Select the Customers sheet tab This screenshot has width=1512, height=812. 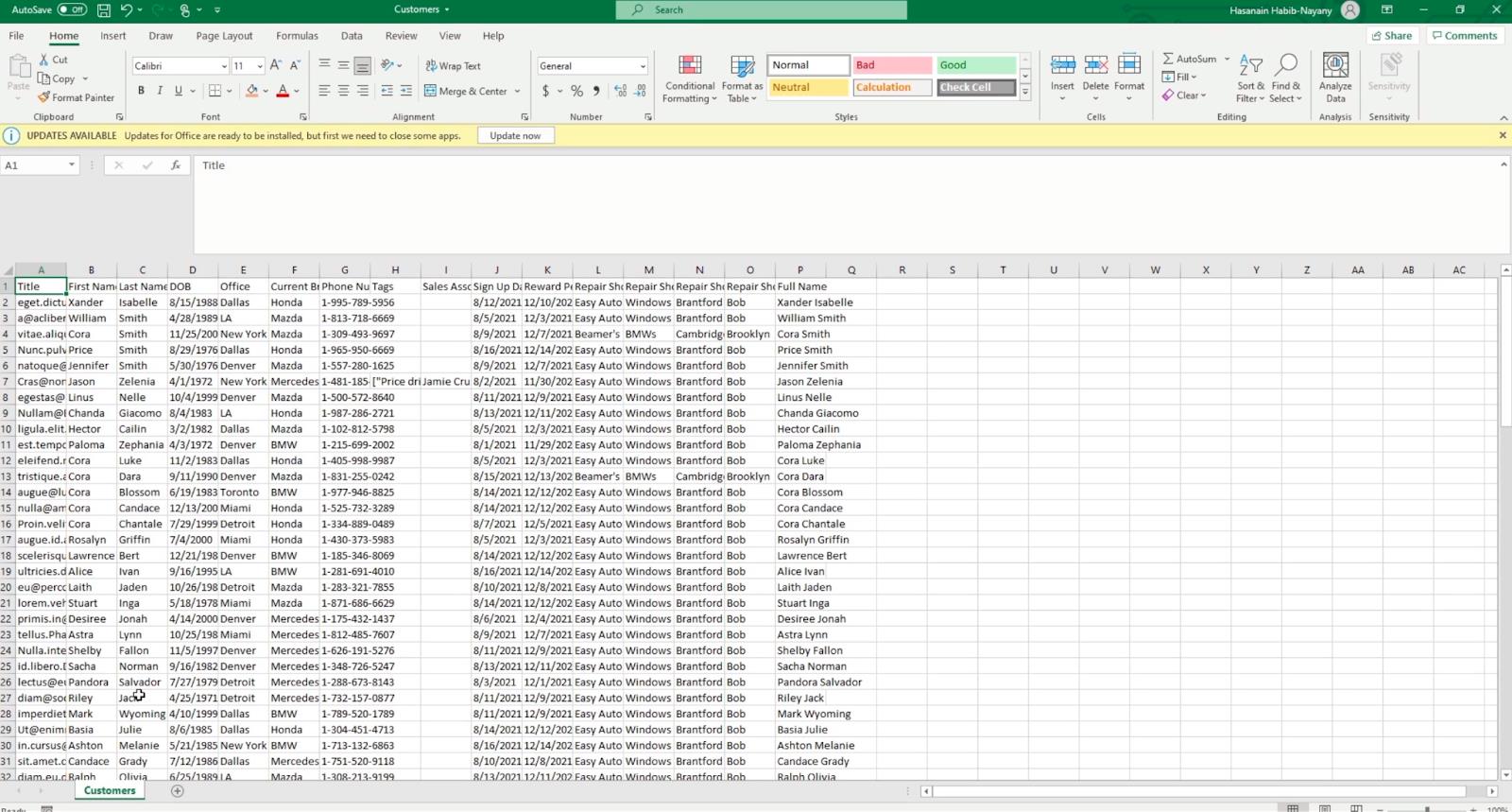pos(110,790)
